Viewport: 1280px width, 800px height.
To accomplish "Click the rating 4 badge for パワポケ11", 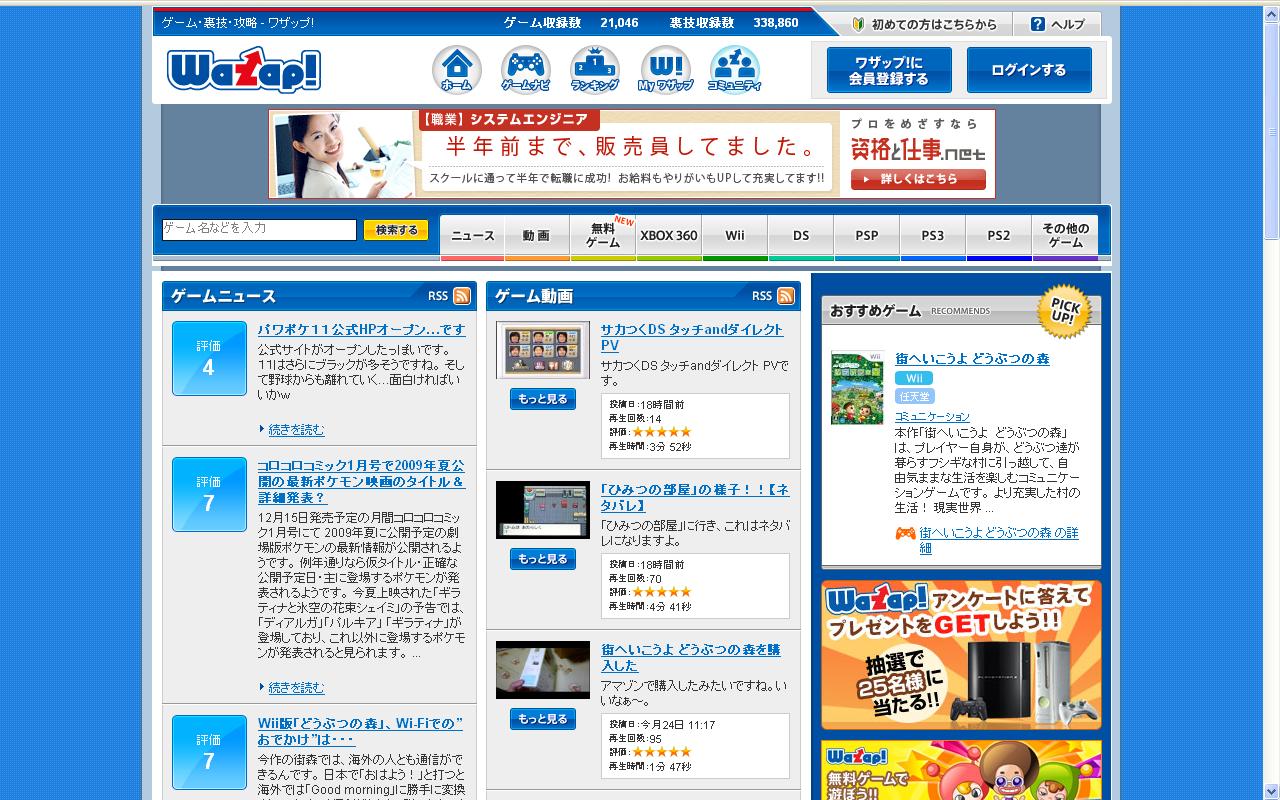I will click(209, 358).
